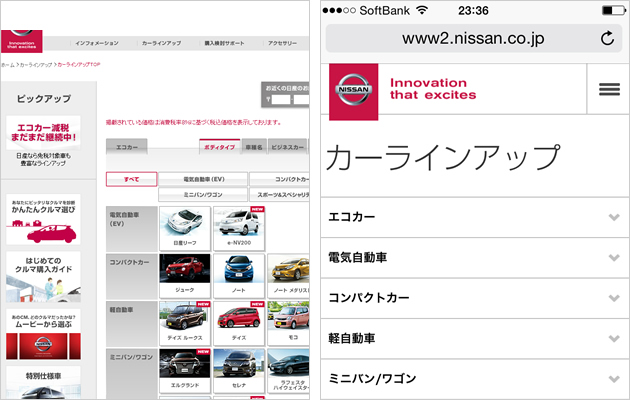The height and width of the screenshot is (400, 630).
Task: Switch to the 車種名 tab
Action: click(254, 147)
